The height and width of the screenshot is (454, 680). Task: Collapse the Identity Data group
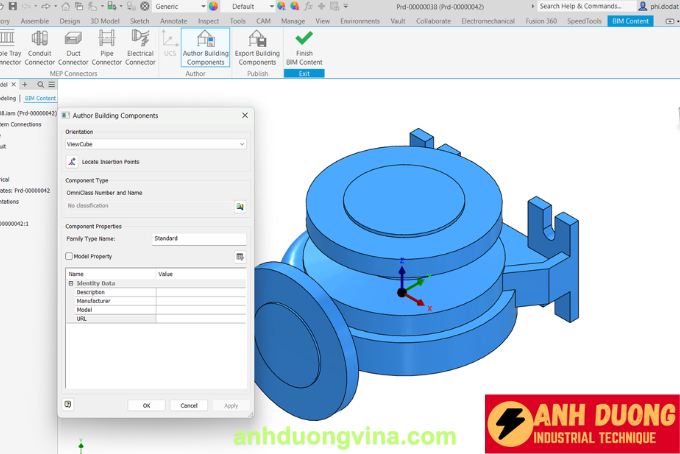tap(71, 283)
